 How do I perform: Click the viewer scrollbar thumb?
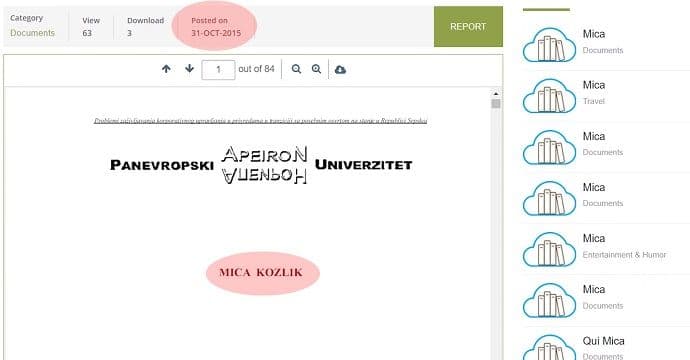tap(496, 104)
